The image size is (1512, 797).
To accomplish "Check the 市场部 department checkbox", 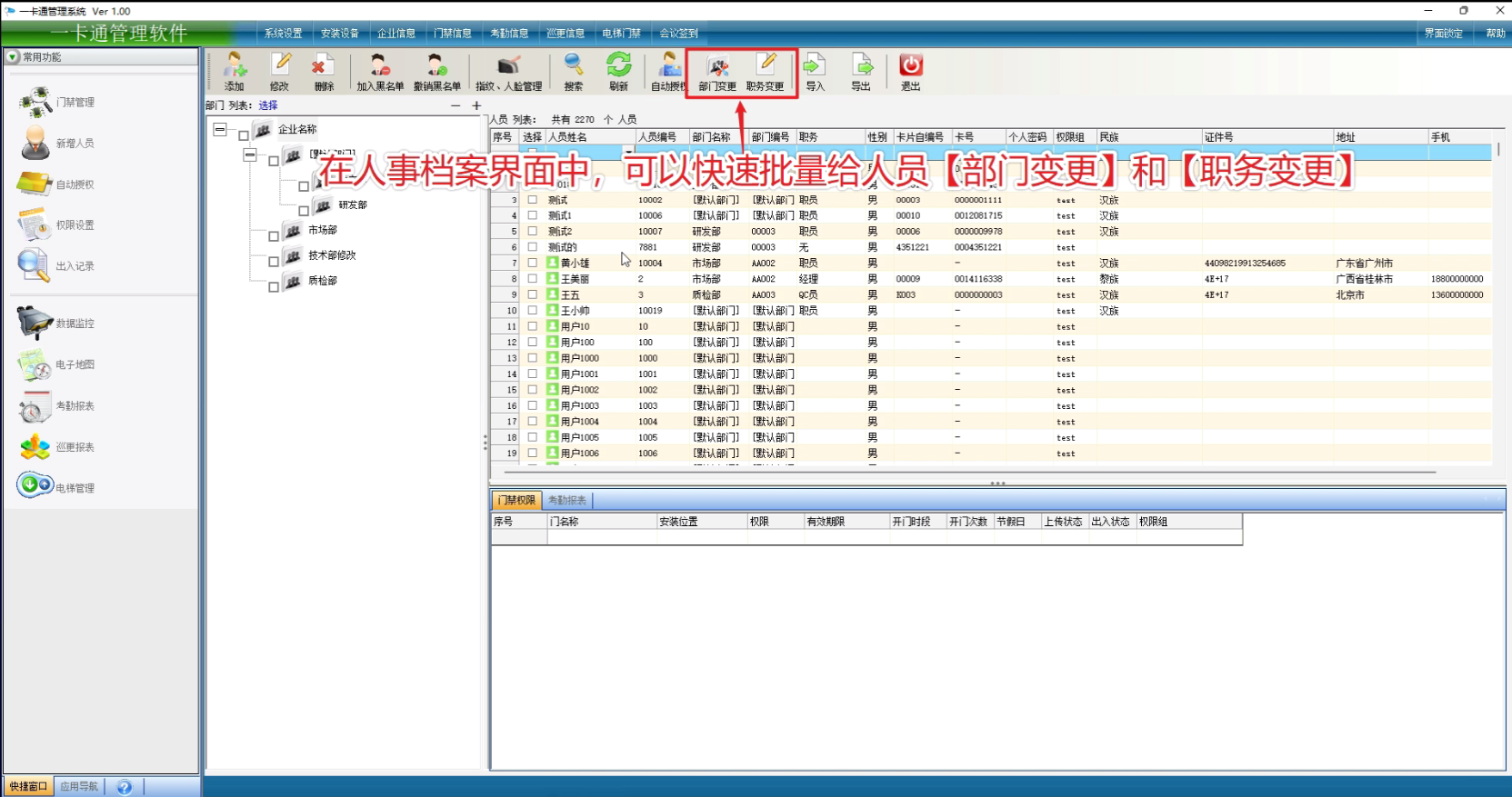I will coord(274,236).
